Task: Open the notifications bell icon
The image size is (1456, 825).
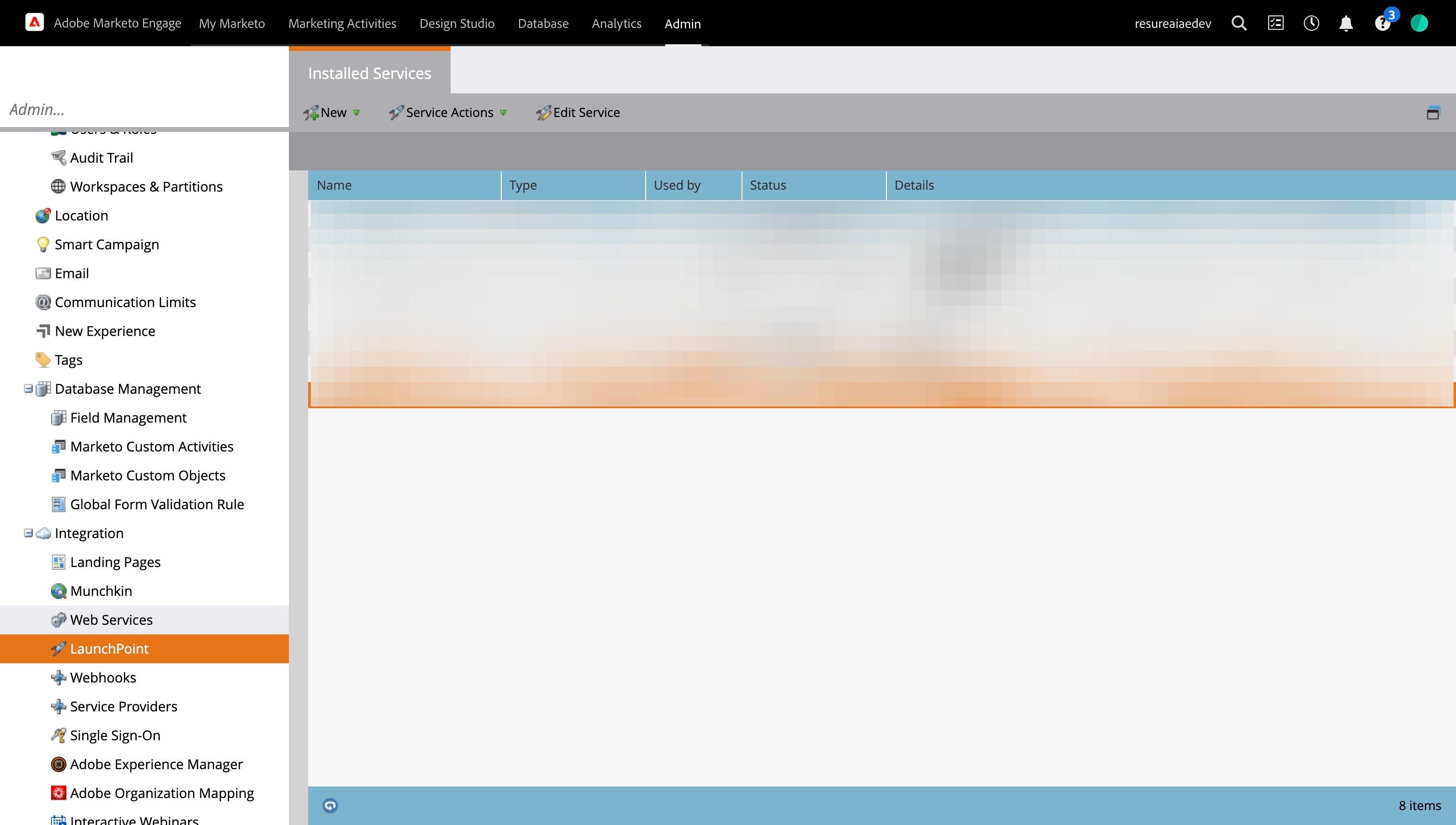Action: click(x=1346, y=23)
